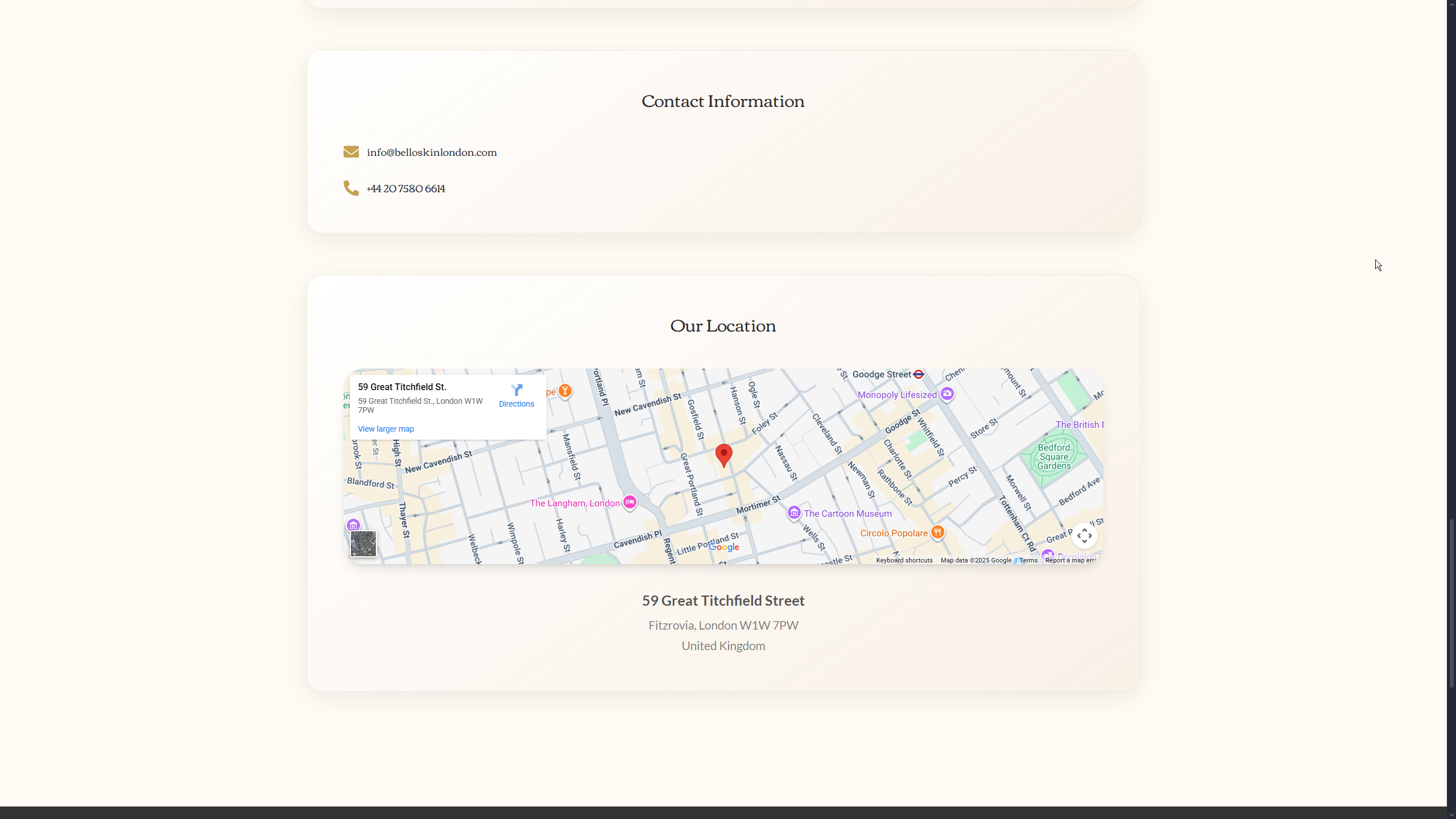The width and height of the screenshot is (1456, 819).
Task: Click Goodge Street underground station icon
Action: tap(919, 374)
